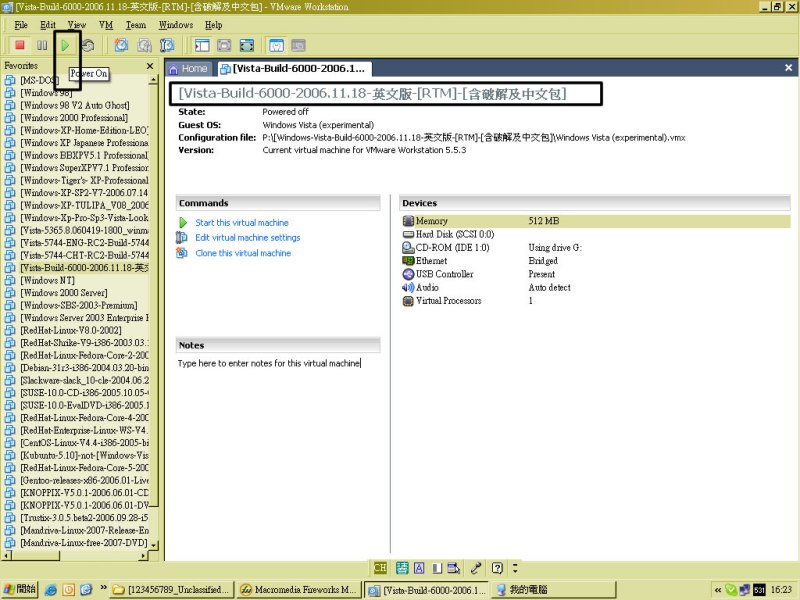Click the Internet Explorer quick launch icon

pos(51,590)
